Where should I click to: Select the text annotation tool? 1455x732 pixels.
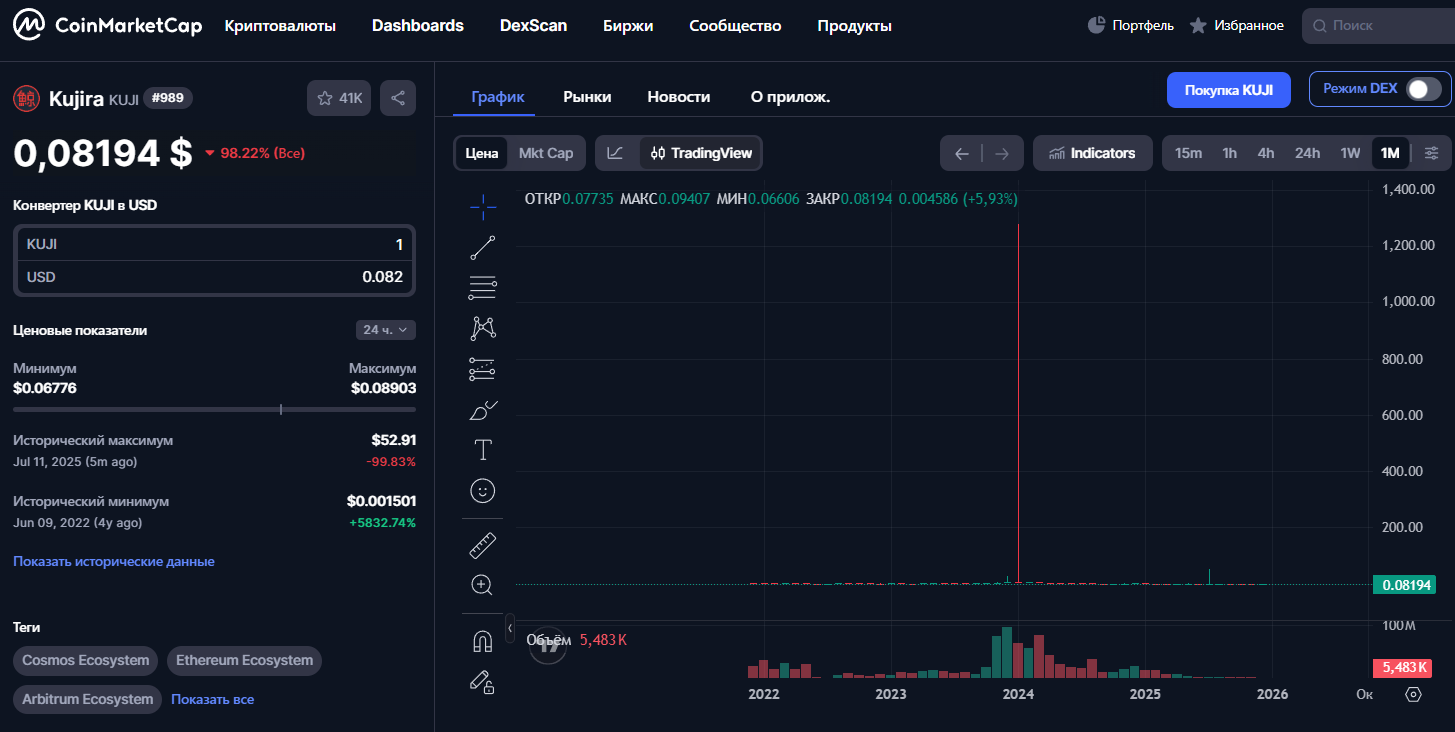(x=483, y=450)
